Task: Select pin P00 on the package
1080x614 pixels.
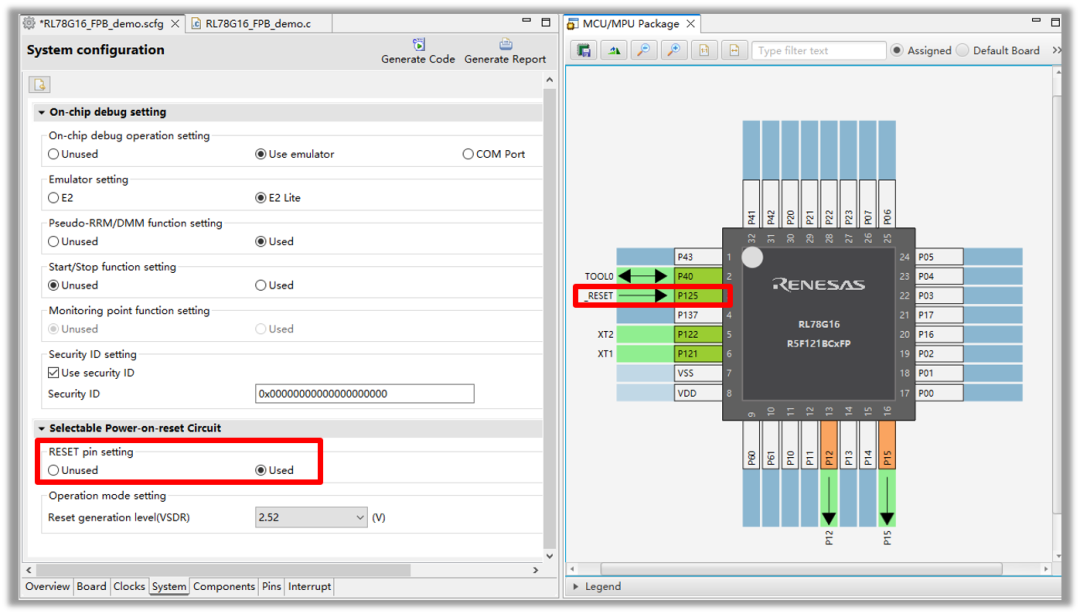Action: (939, 393)
